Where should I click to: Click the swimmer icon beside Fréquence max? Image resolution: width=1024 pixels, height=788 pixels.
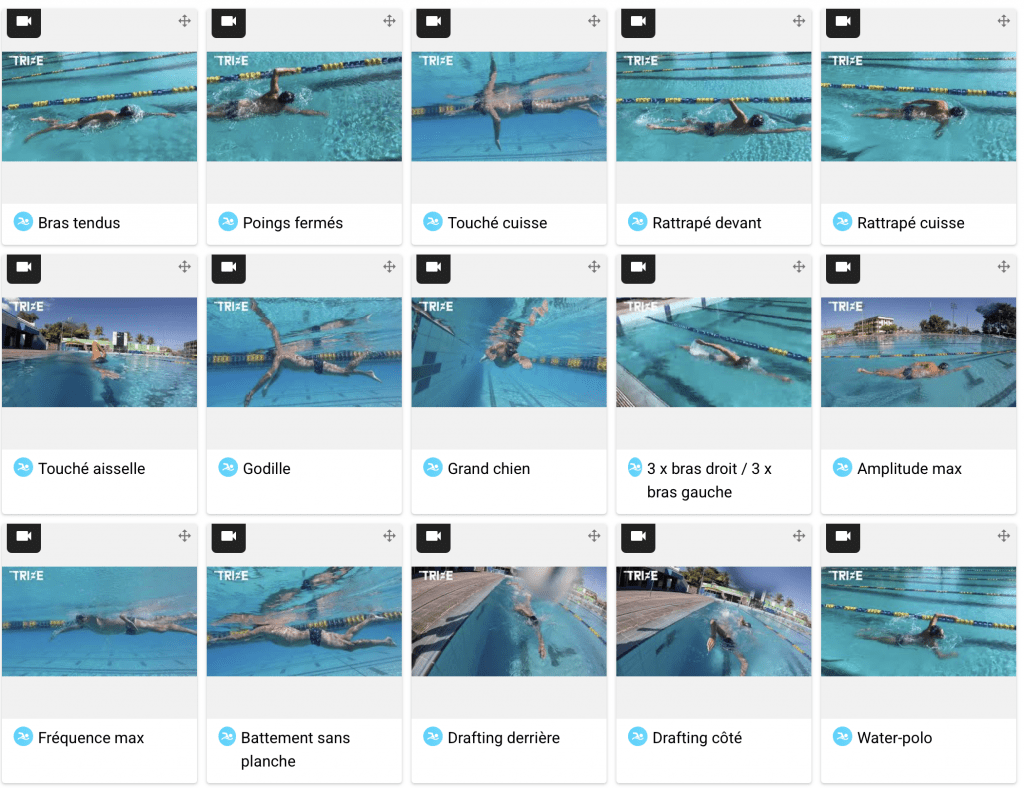[x=23, y=737]
